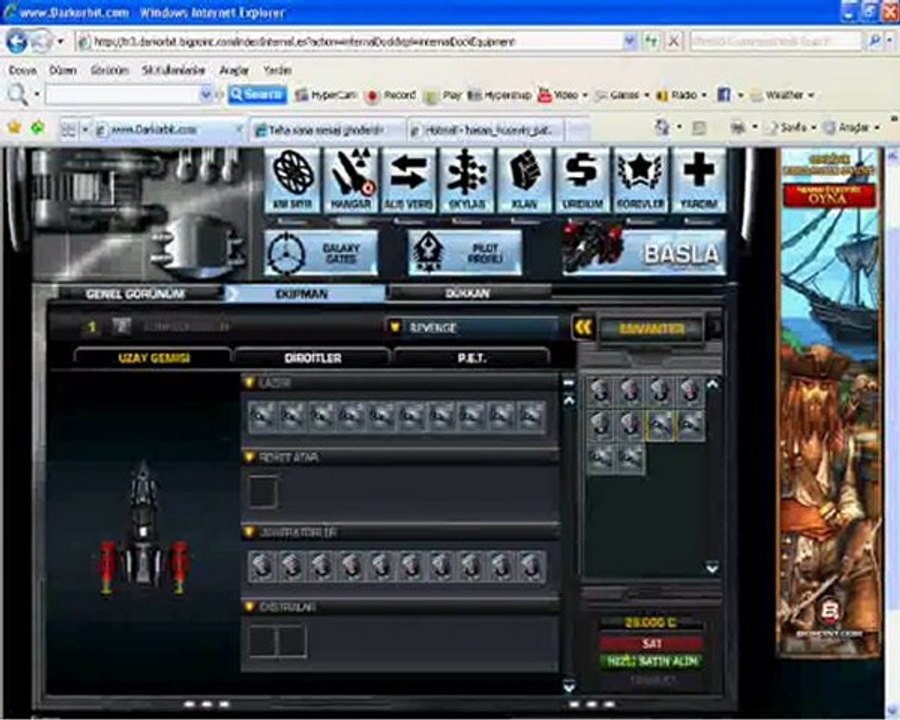This screenshot has width=900, height=720.
Task: Click OYNA on the pirate ad
Action: 829,198
